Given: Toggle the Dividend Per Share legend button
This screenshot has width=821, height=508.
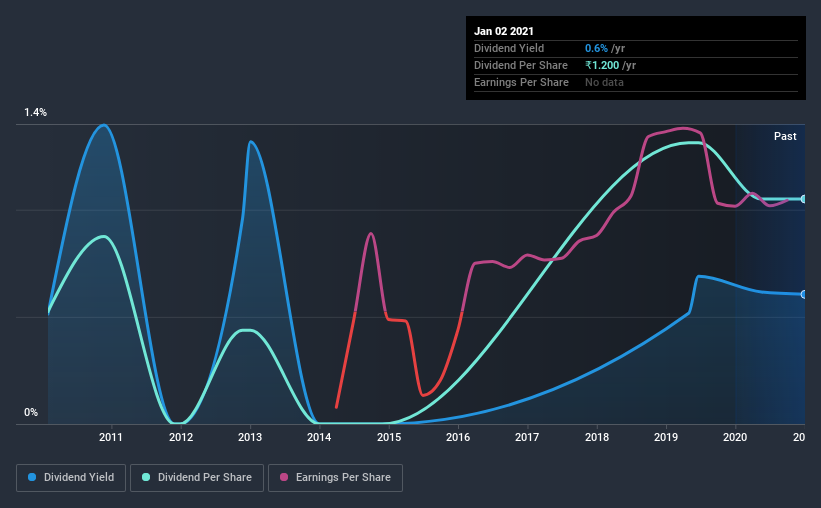Looking at the screenshot, I should point(197,478).
